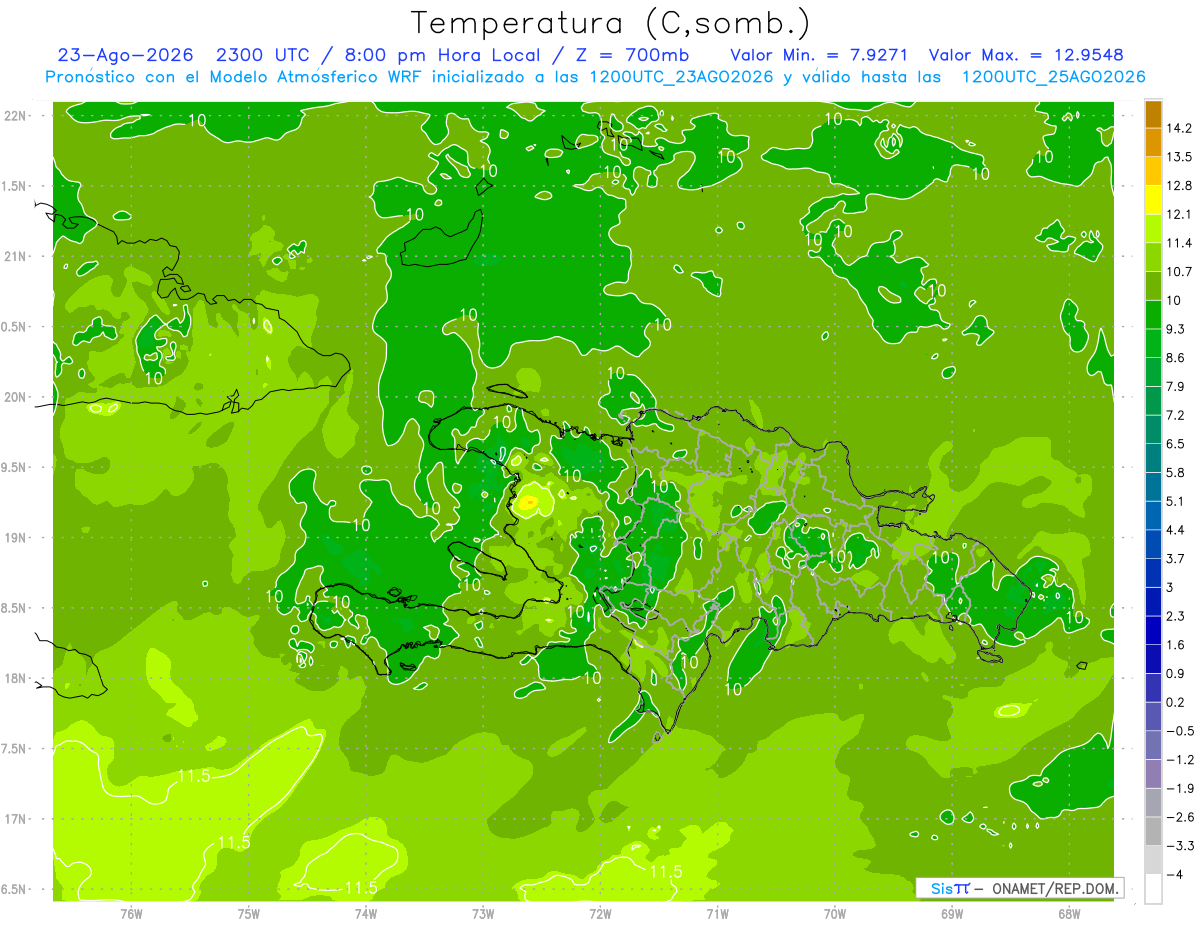
Task: Click the '12.1' colorbar value
Action: 1179,215
